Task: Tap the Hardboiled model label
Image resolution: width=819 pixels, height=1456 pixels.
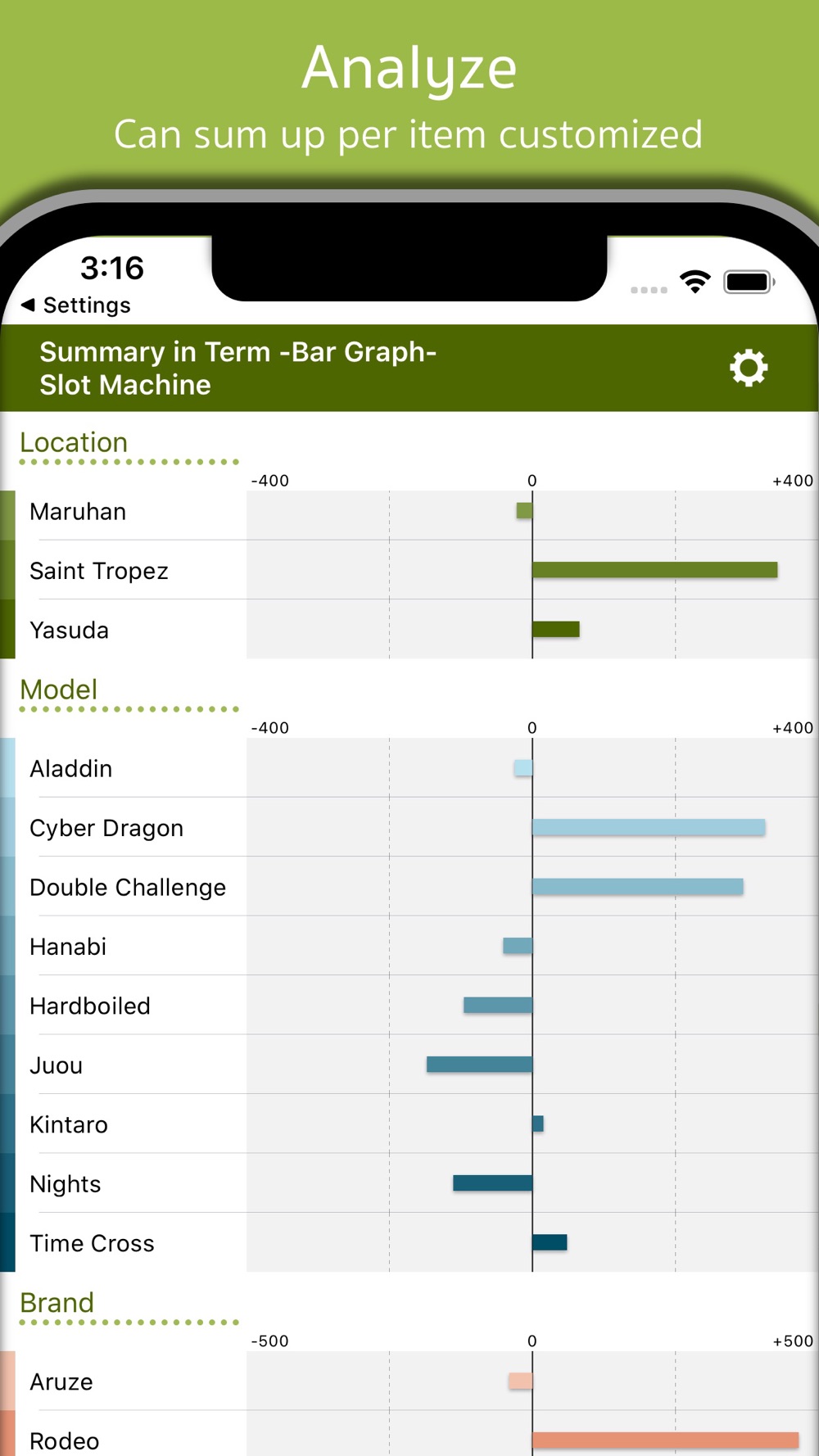Action: (90, 1006)
